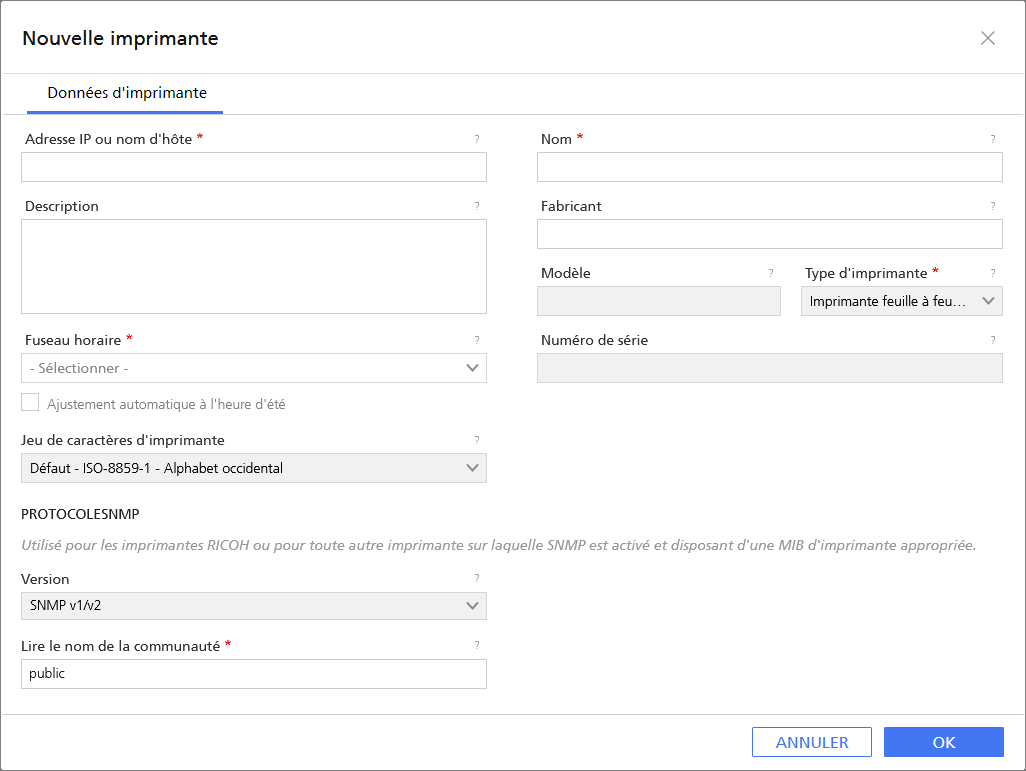Viewport: 1026px width, 771px height.
Task: Click help icon for SNMP Version
Action: click(477, 578)
